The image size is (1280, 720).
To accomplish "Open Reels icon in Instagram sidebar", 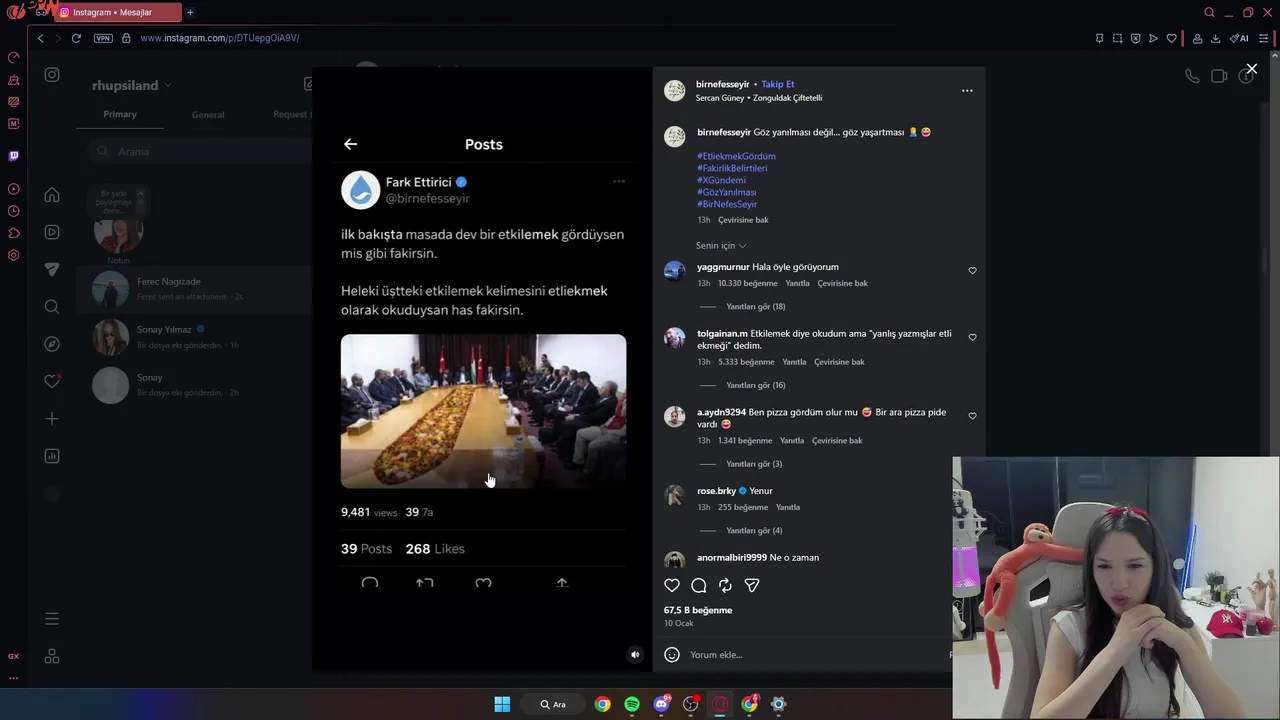I will coord(52,232).
